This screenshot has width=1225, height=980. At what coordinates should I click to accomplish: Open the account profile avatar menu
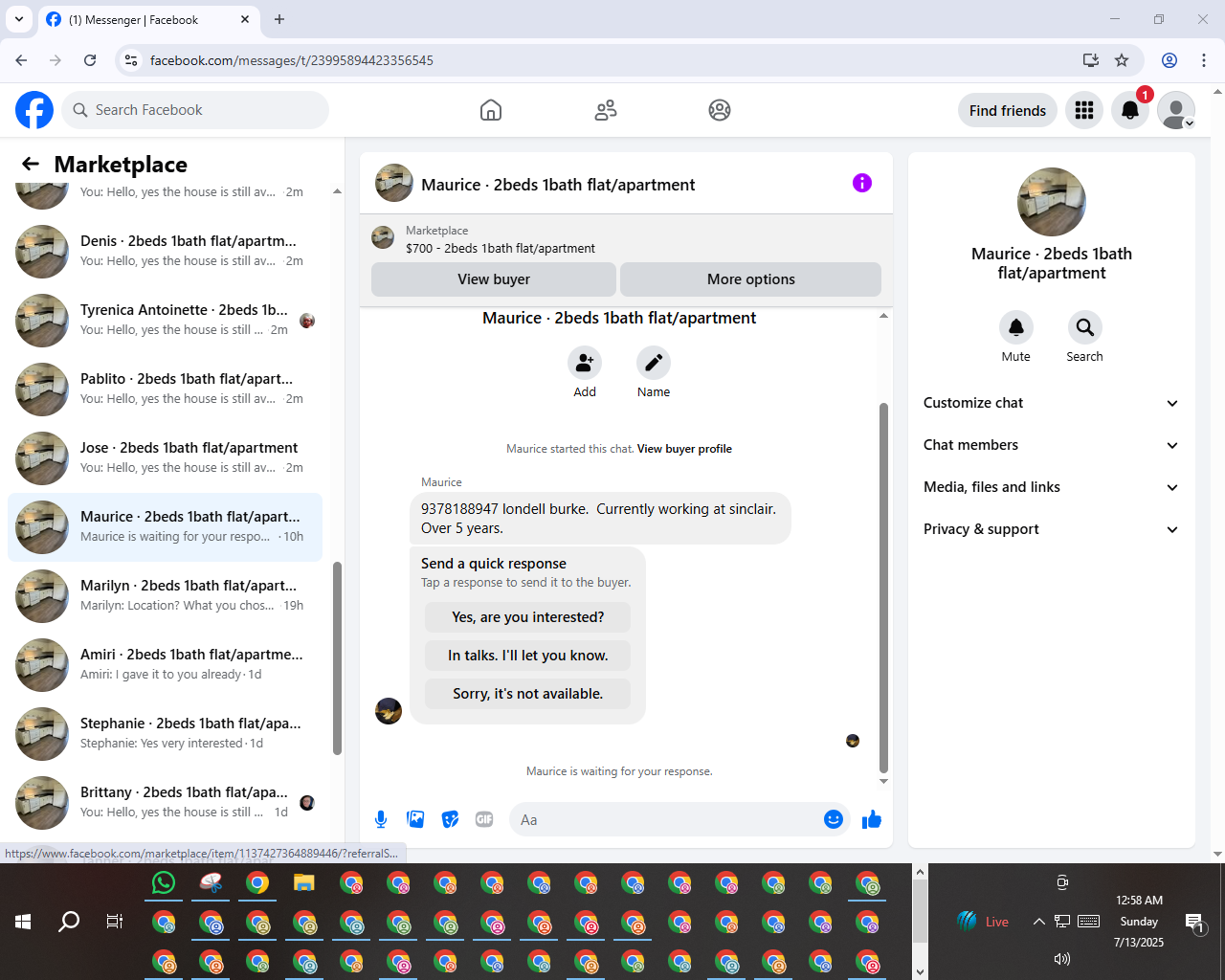tap(1176, 110)
